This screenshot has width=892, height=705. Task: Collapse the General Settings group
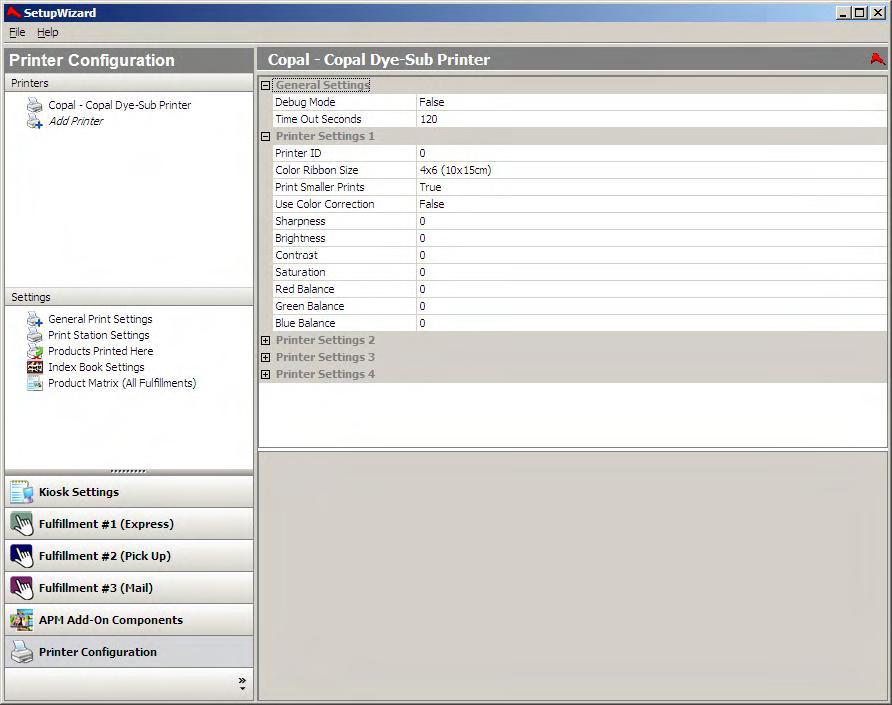coord(265,85)
